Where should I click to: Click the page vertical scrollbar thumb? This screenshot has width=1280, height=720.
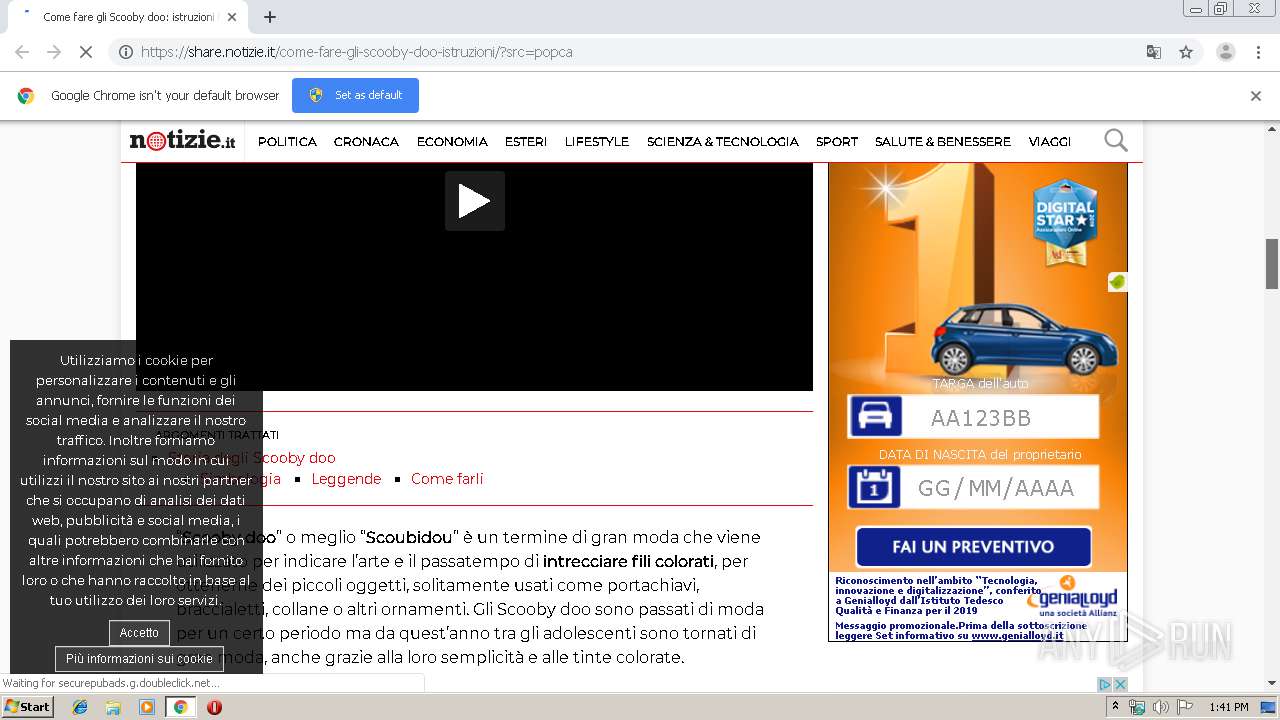1272,263
